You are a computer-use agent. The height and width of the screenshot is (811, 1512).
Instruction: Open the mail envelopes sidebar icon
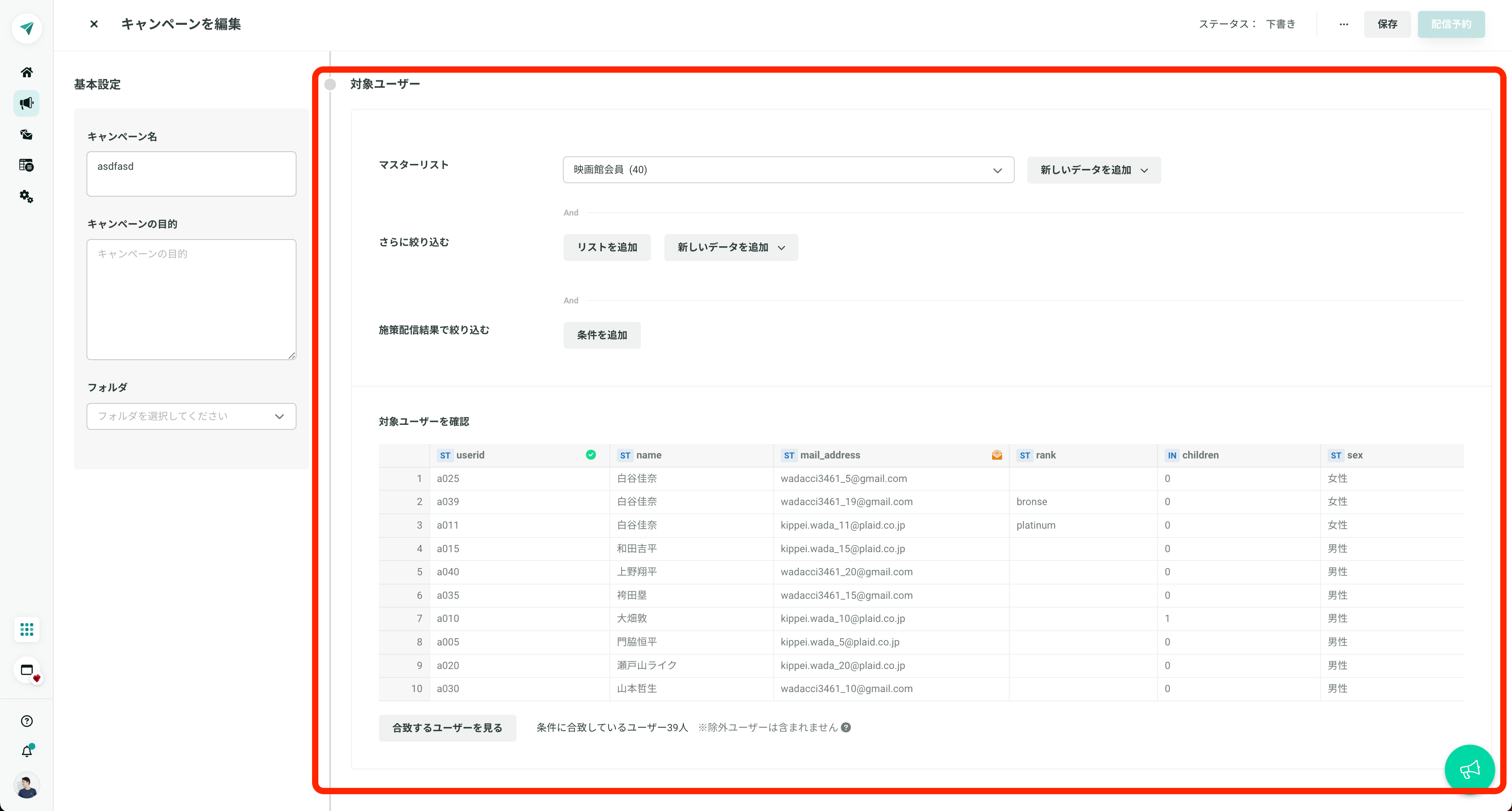click(x=26, y=134)
